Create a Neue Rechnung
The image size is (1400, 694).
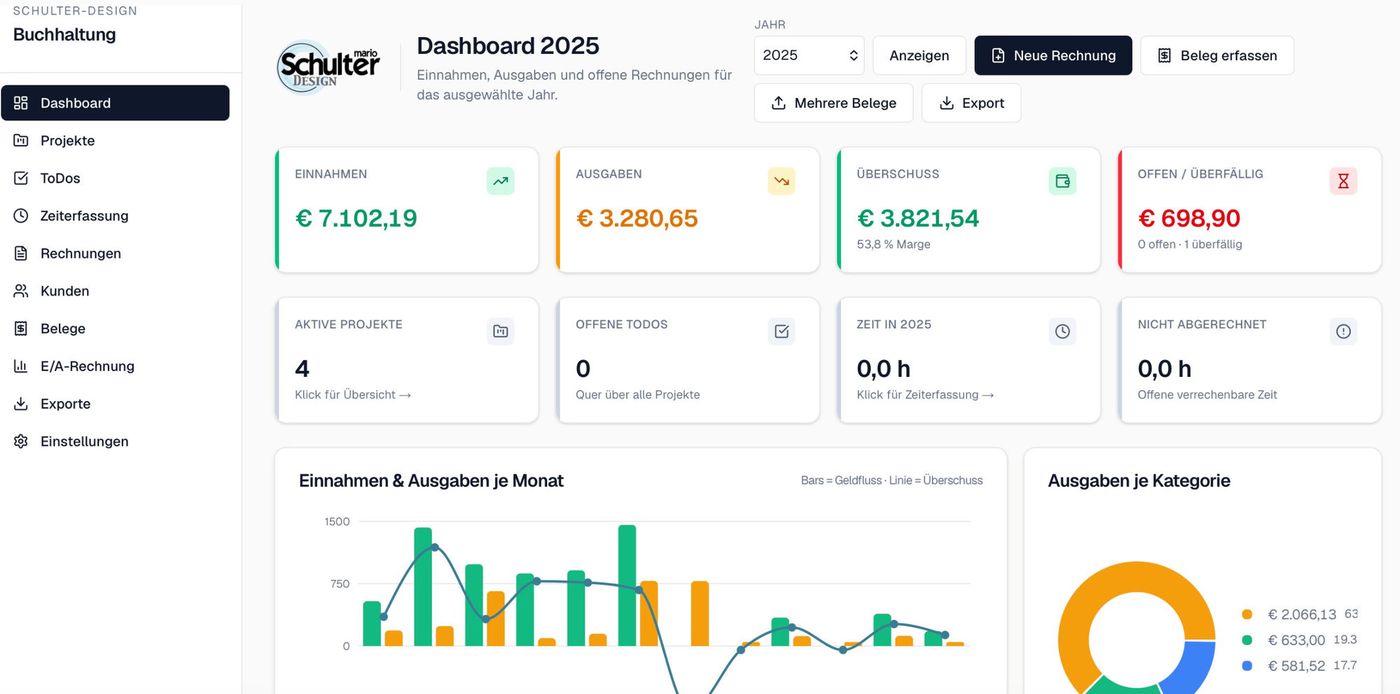(1053, 56)
